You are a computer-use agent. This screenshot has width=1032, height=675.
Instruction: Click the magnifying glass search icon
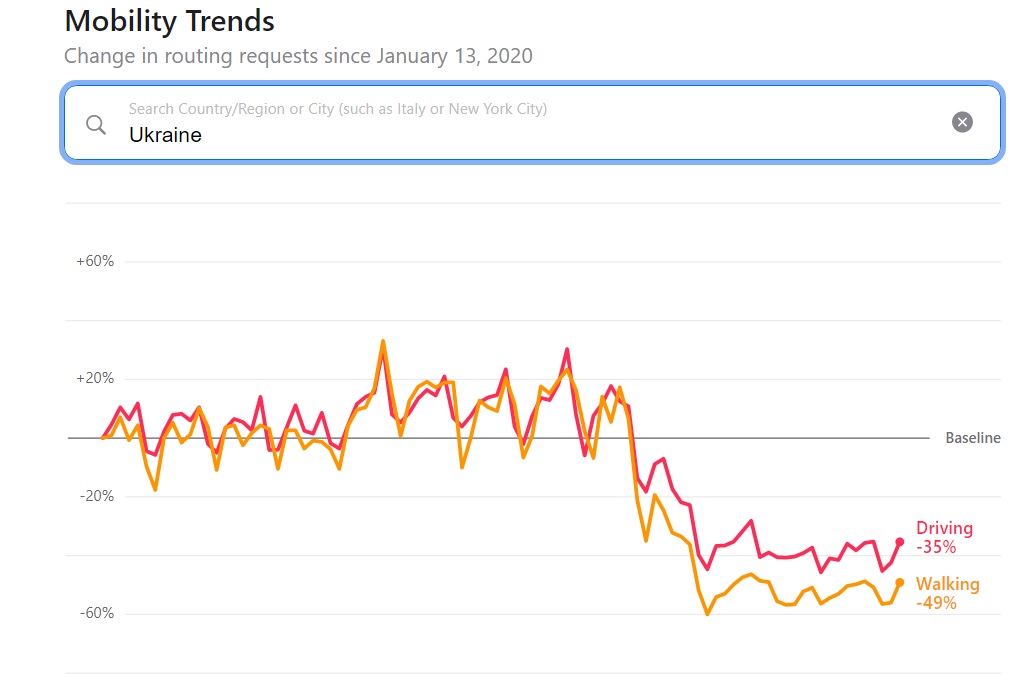[x=96, y=124]
